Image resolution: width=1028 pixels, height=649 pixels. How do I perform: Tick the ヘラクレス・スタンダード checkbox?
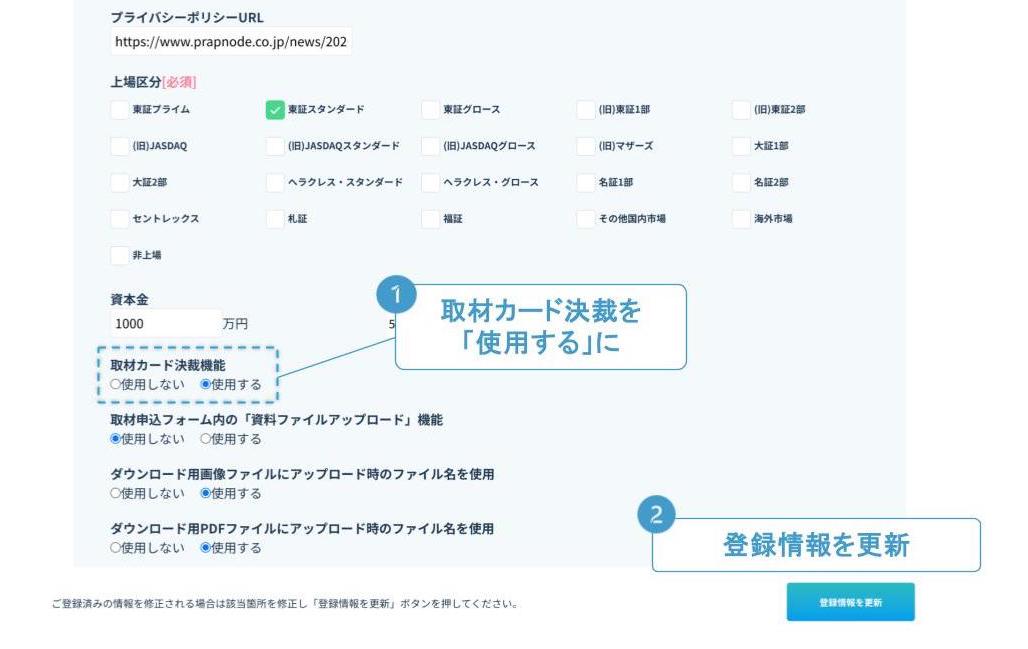[x=275, y=183]
